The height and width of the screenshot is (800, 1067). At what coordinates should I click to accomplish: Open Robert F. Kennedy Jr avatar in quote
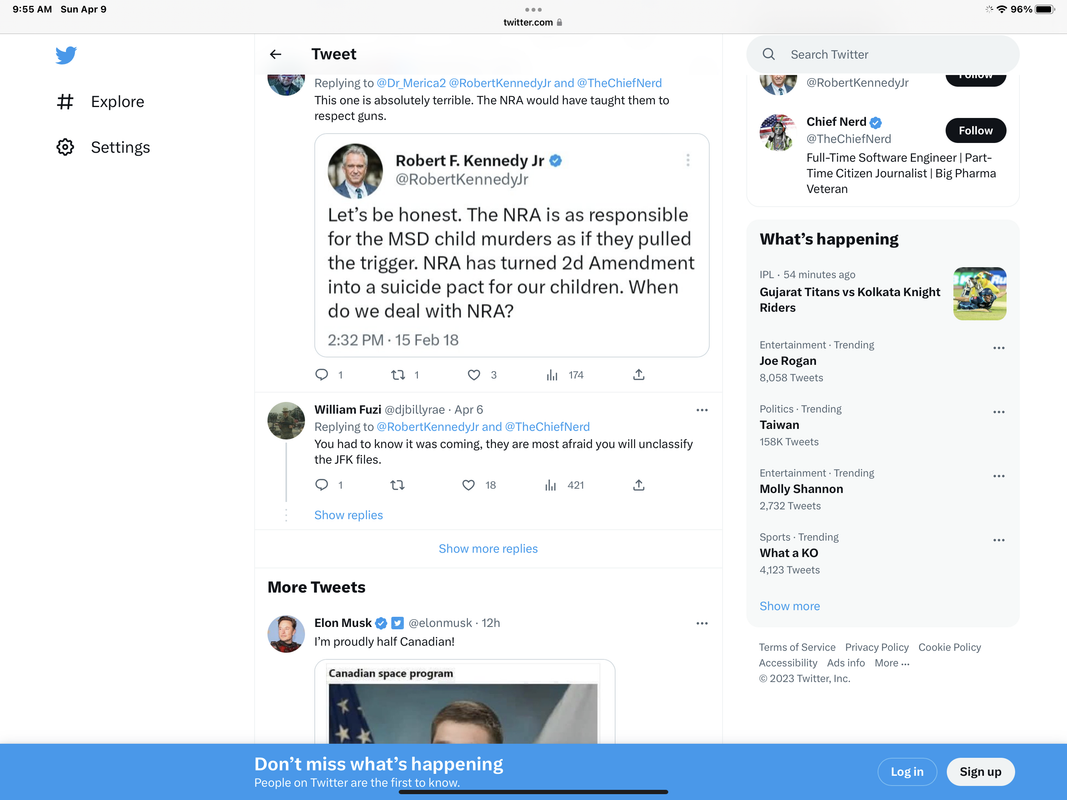(x=355, y=171)
